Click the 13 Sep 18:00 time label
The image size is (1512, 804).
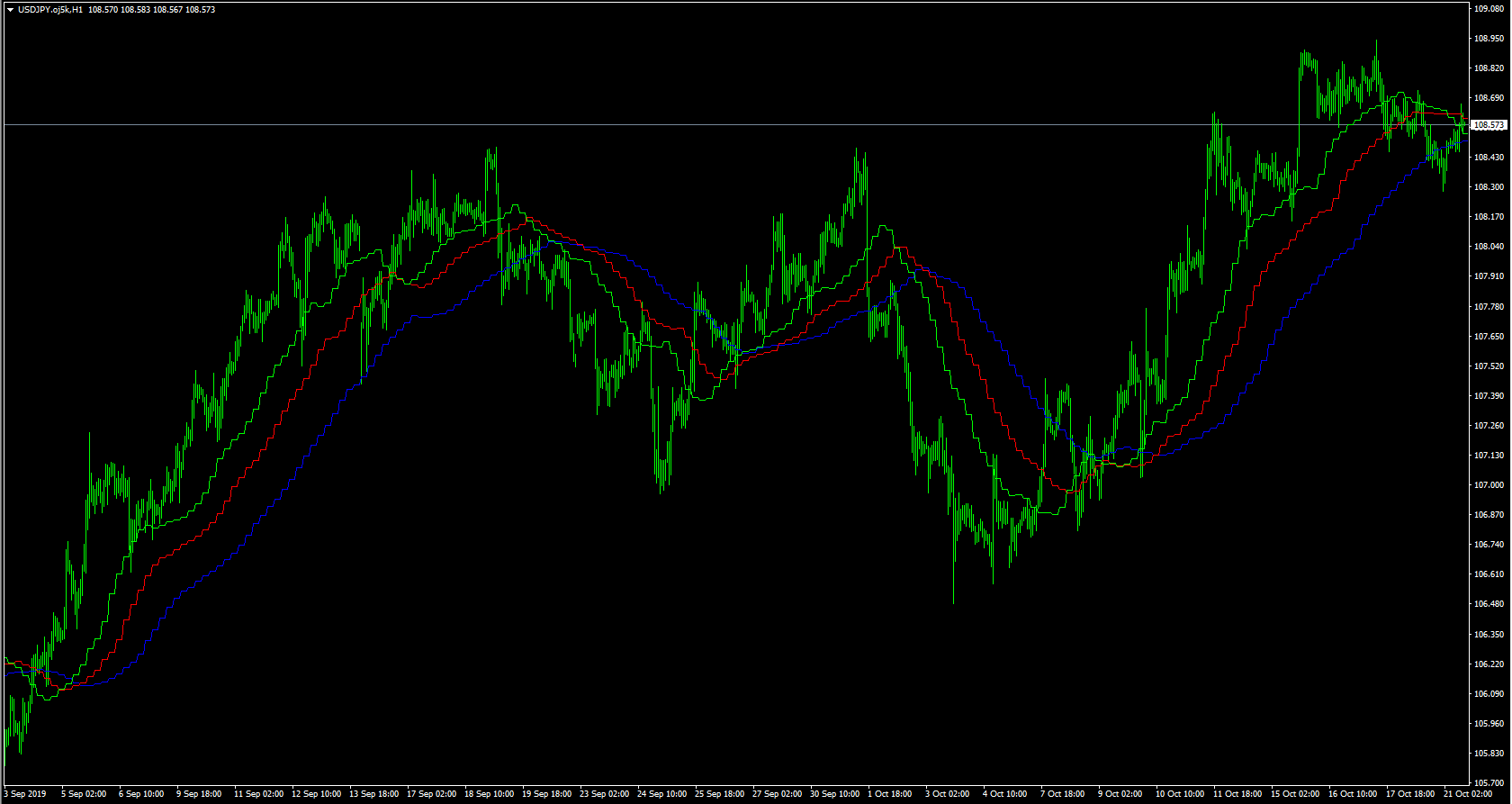coord(373,794)
